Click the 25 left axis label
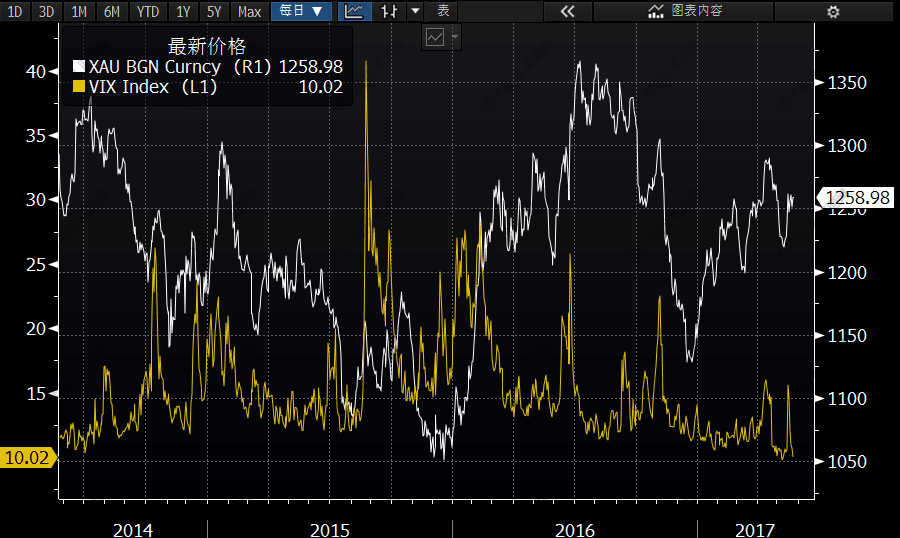900x538 pixels. 36,265
